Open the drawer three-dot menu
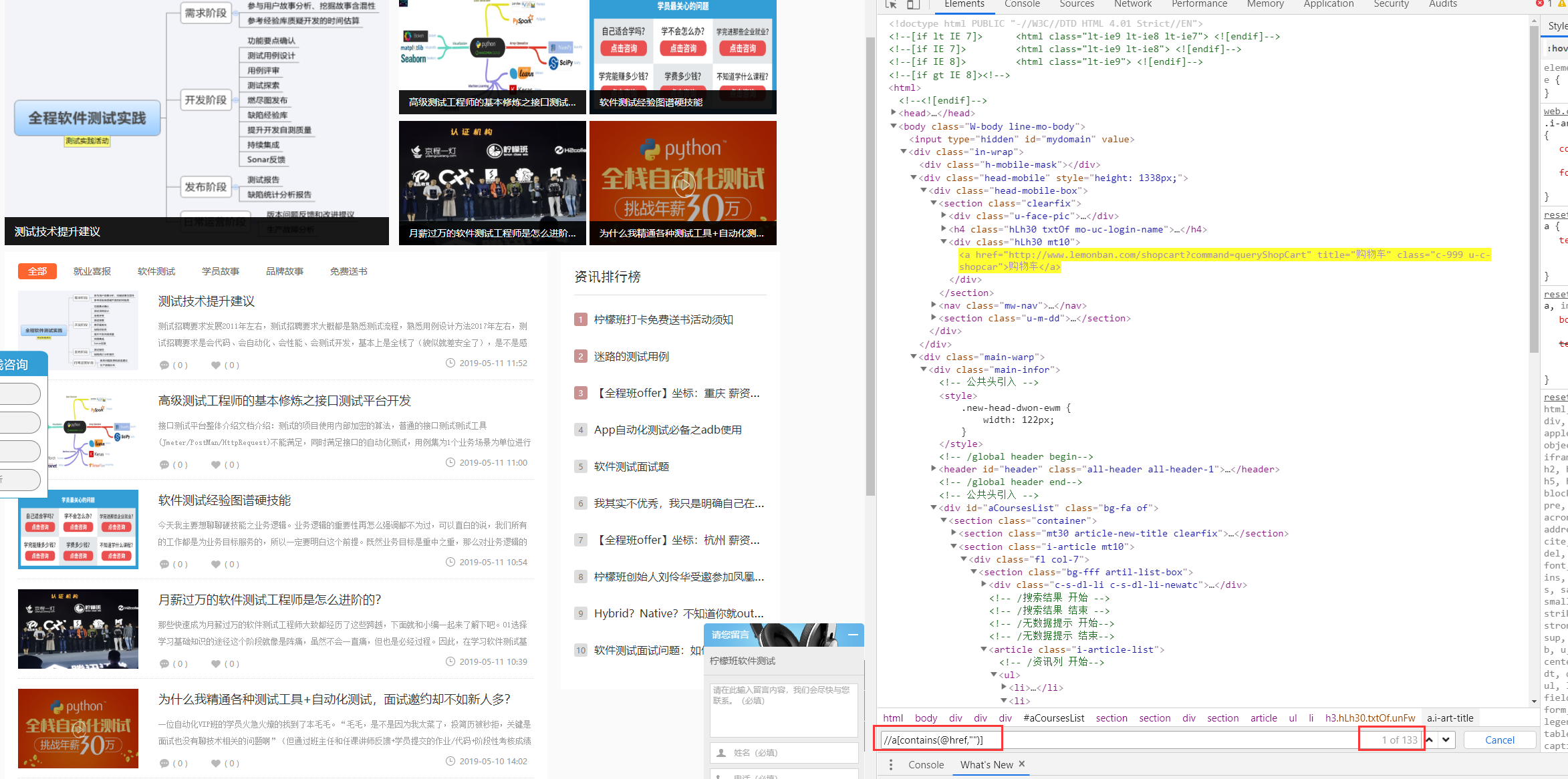1568x779 pixels. pos(891,764)
